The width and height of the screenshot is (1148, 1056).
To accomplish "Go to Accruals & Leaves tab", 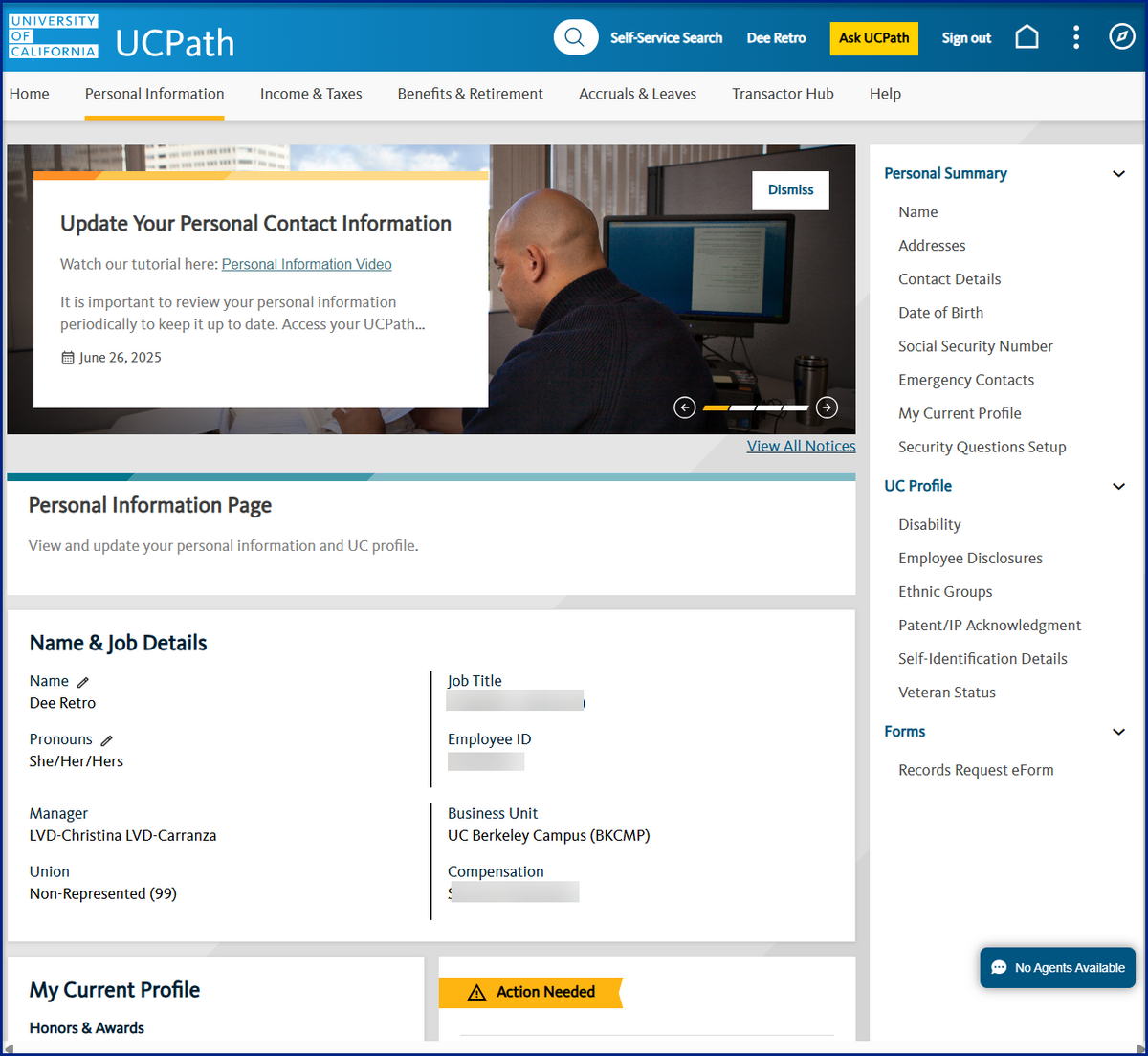I will pos(638,94).
